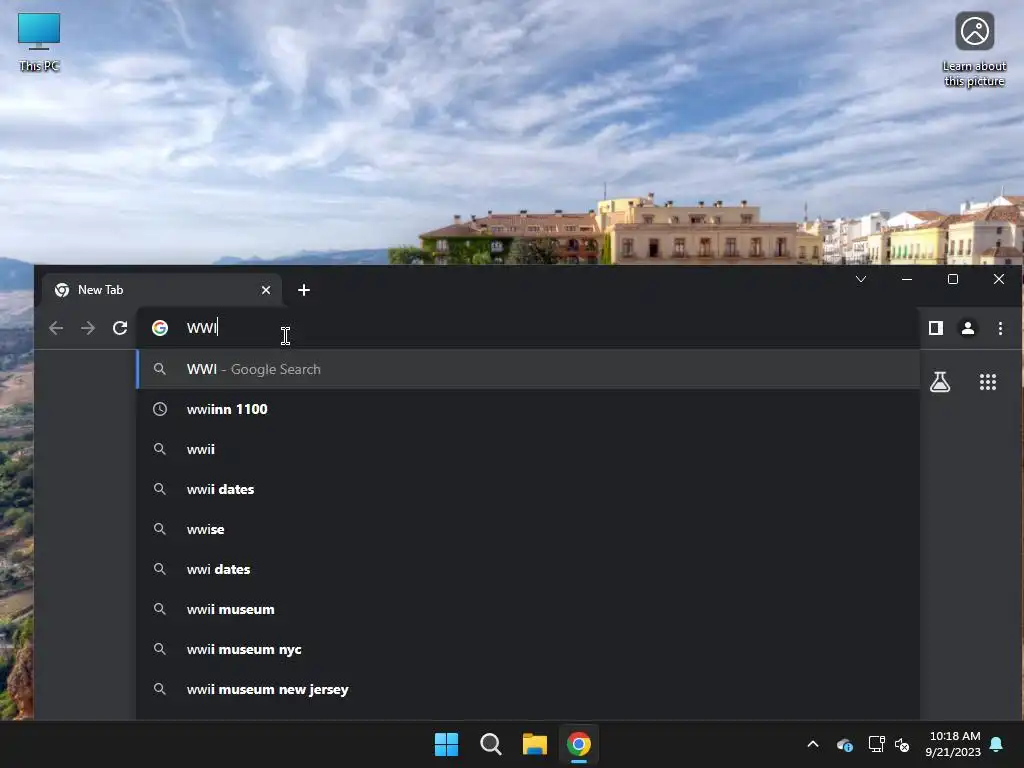Image resolution: width=1024 pixels, height=768 pixels.
Task: Choose the wwise suggestion
Action: point(528,529)
